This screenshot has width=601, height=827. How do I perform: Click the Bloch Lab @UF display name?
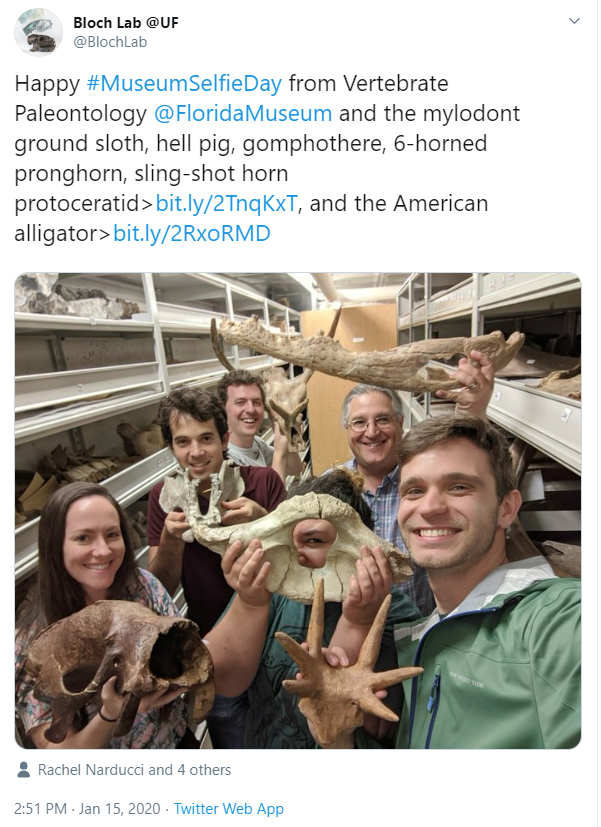pyautogui.click(x=125, y=23)
